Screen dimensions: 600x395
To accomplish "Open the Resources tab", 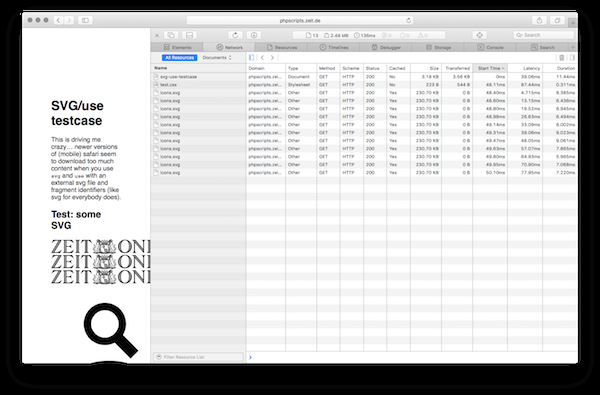I will pyautogui.click(x=282, y=47).
